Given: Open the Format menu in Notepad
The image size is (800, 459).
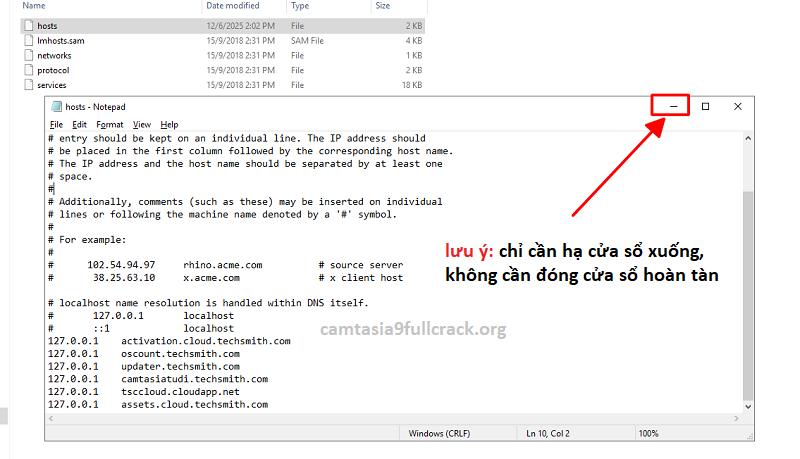Looking at the screenshot, I should click(x=110, y=124).
